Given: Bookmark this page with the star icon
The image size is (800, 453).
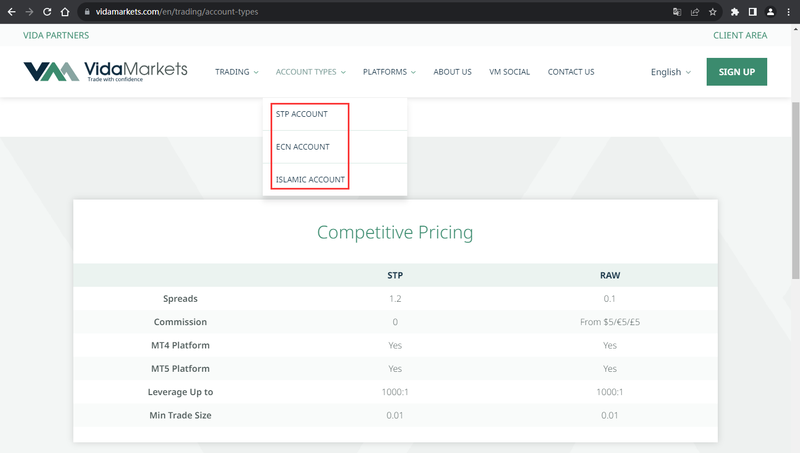Looking at the screenshot, I should [x=713, y=12].
